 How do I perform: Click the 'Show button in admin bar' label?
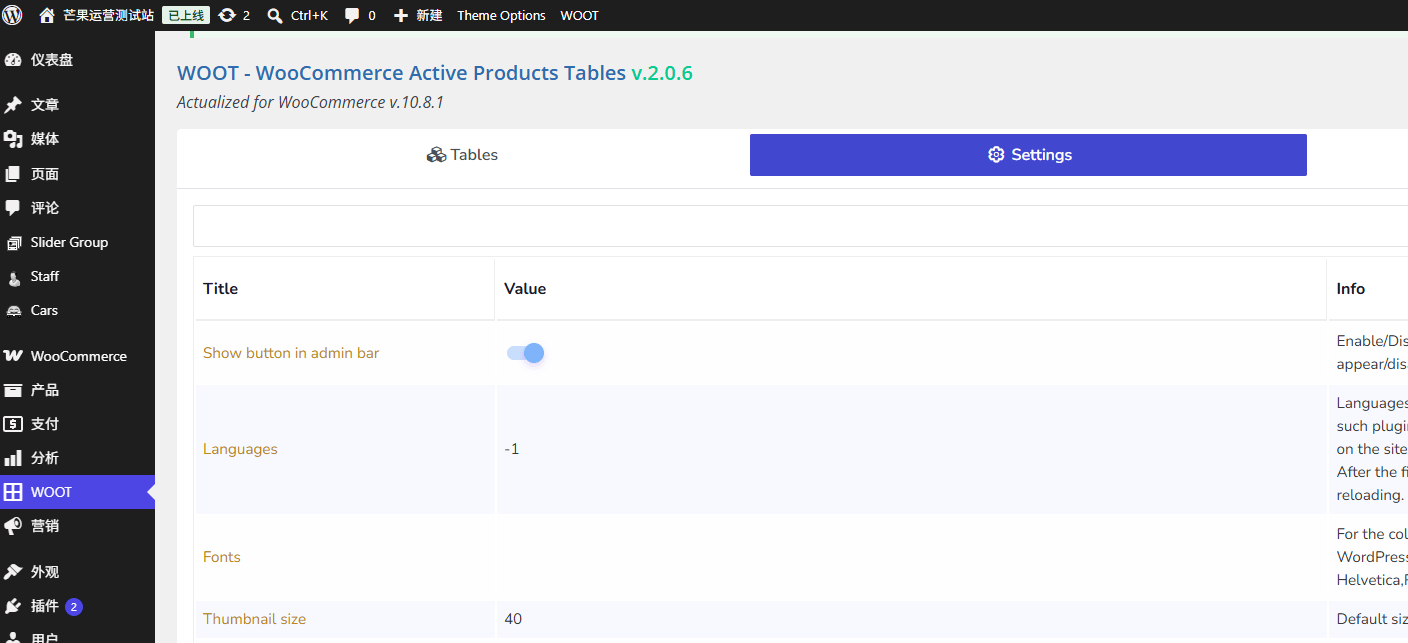tap(291, 353)
